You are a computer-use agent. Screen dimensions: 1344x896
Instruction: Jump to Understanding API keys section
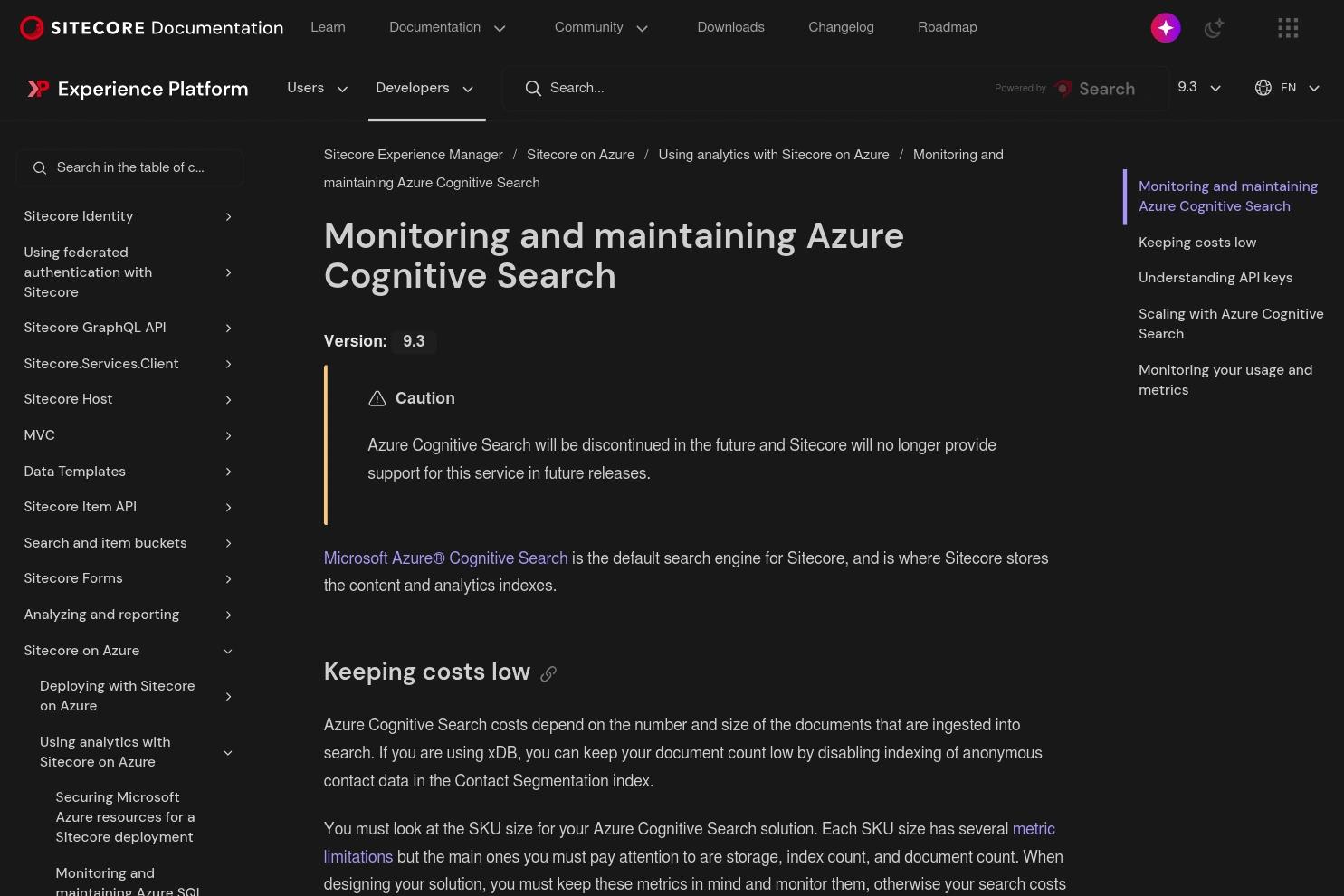(x=1215, y=278)
